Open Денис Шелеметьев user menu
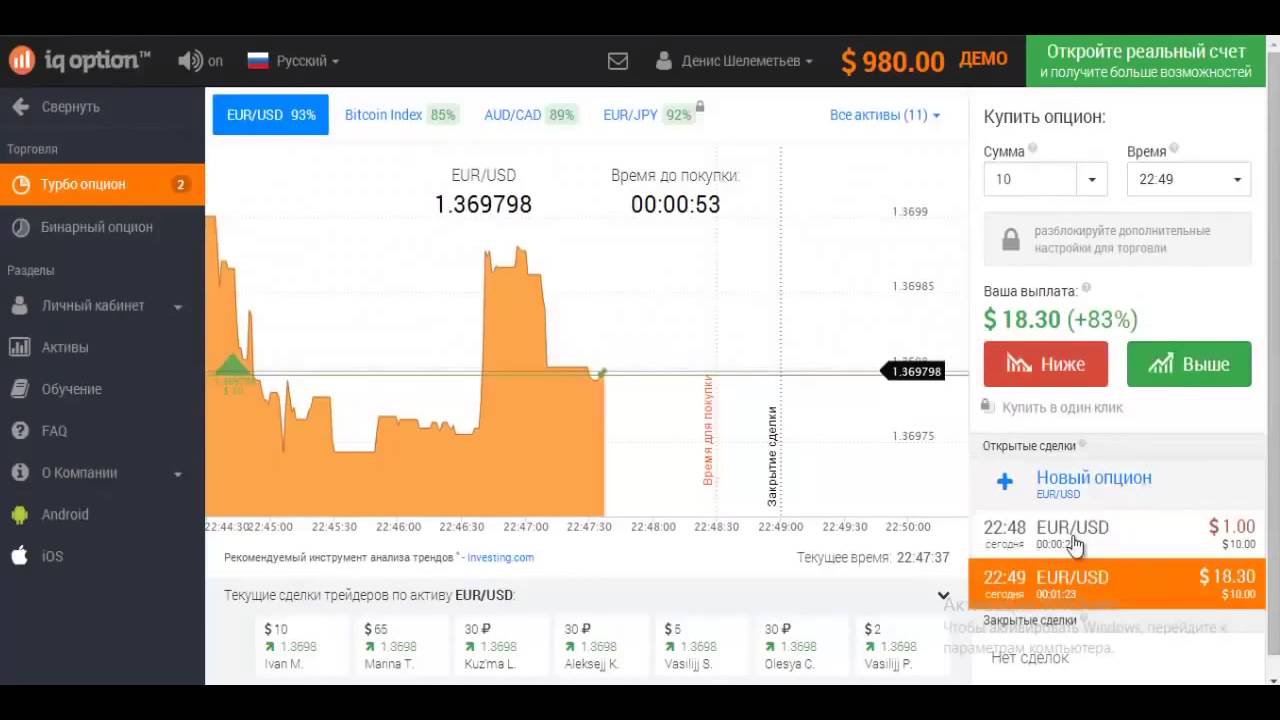Viewport: 1280px width, 720px height. pyautogui.click(x=734, y=61)
